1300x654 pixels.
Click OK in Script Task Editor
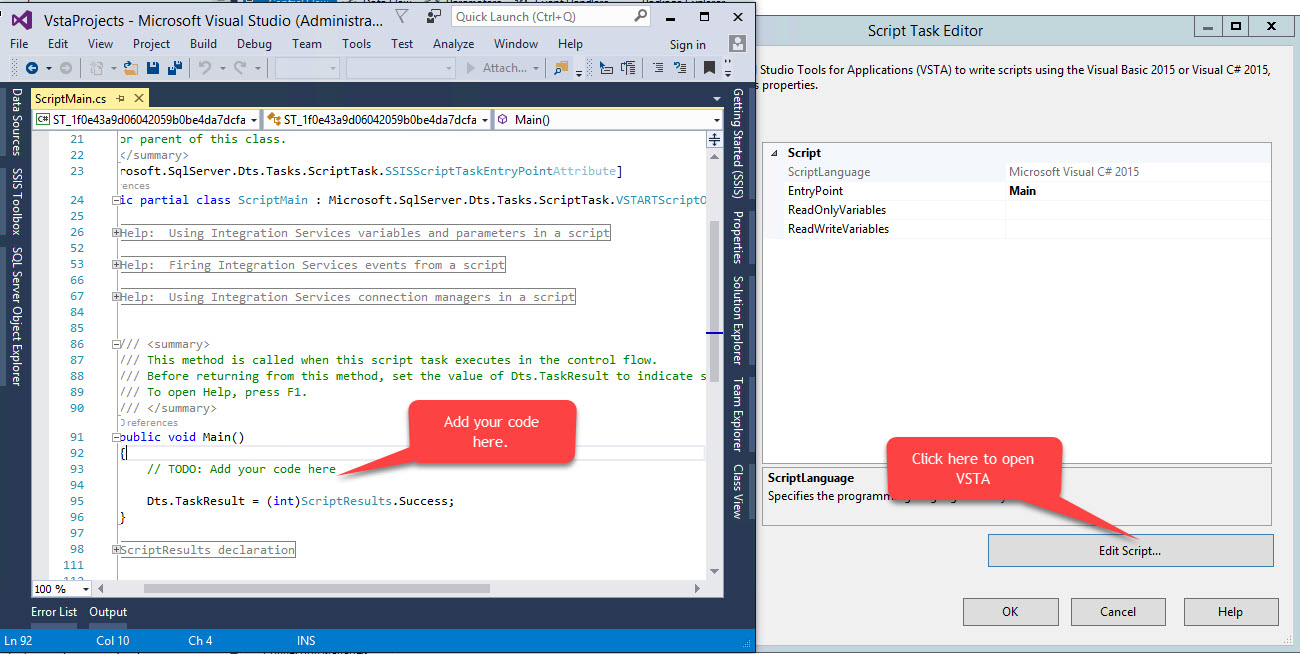(1010, 612)
